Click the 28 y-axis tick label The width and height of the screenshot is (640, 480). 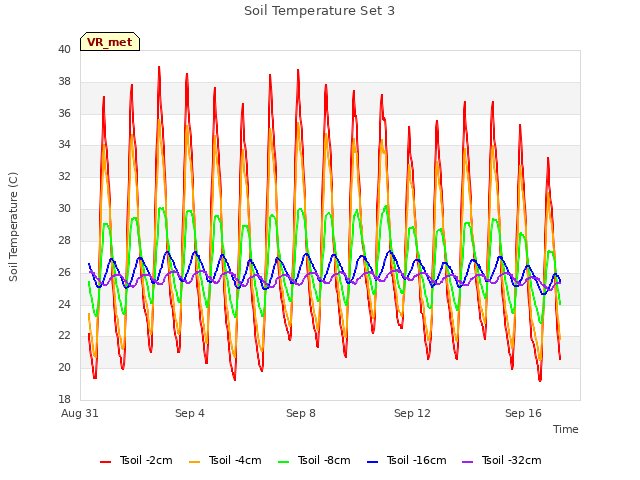click(x=64, y=240)
